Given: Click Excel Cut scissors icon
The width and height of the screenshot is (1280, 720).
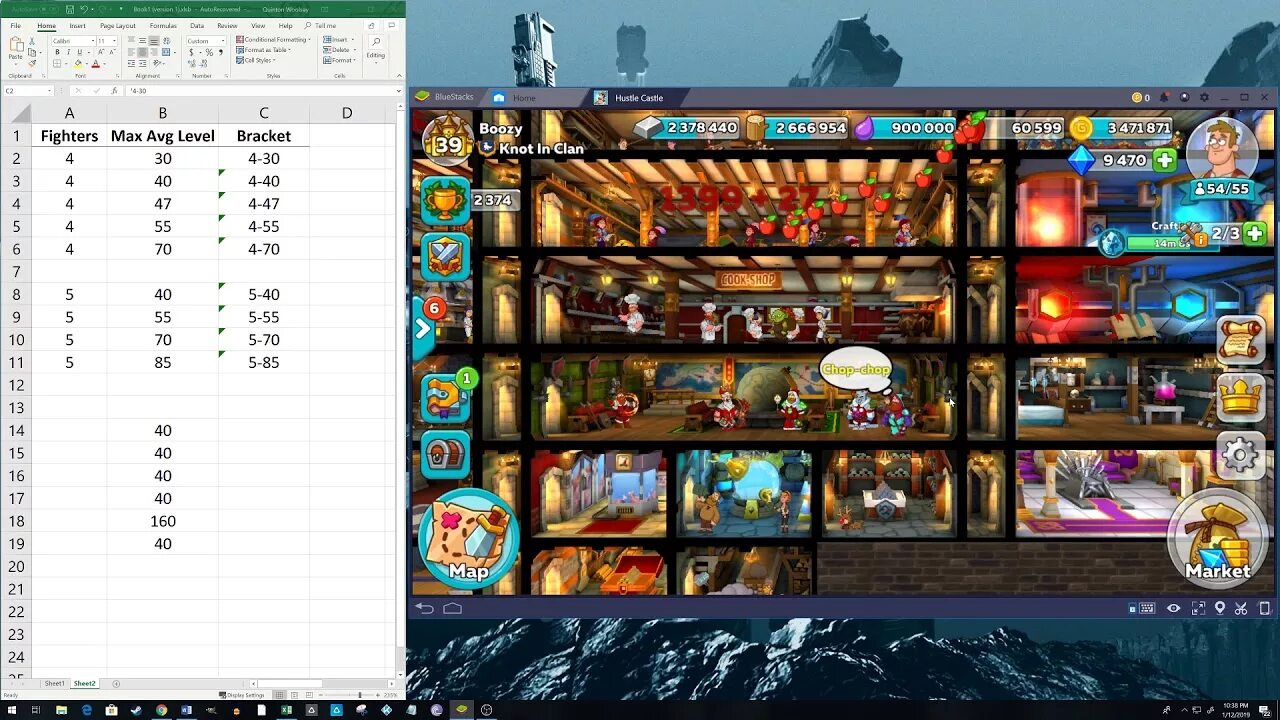Looking at the screenshot, I should [x=32, y=41].
